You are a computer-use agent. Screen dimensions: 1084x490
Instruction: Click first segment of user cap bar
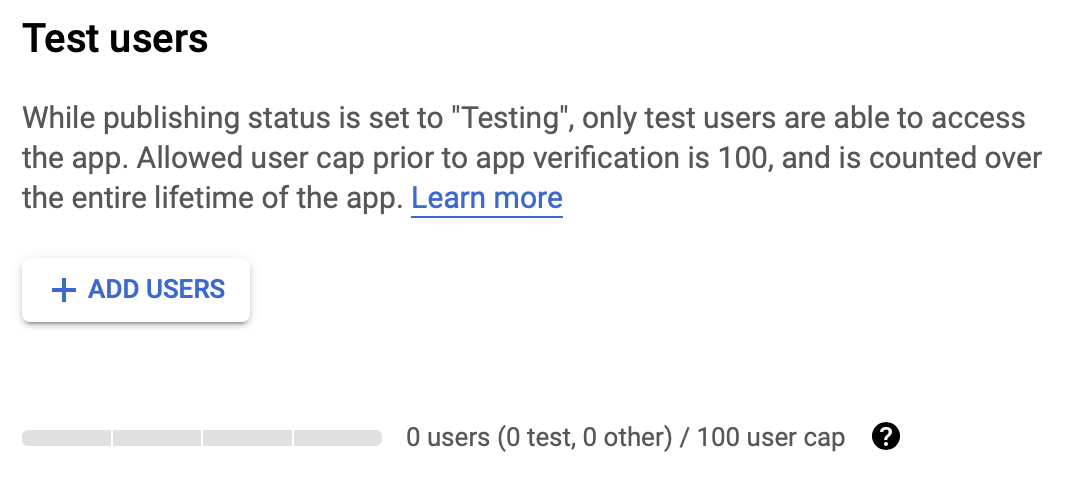[66, 437]
